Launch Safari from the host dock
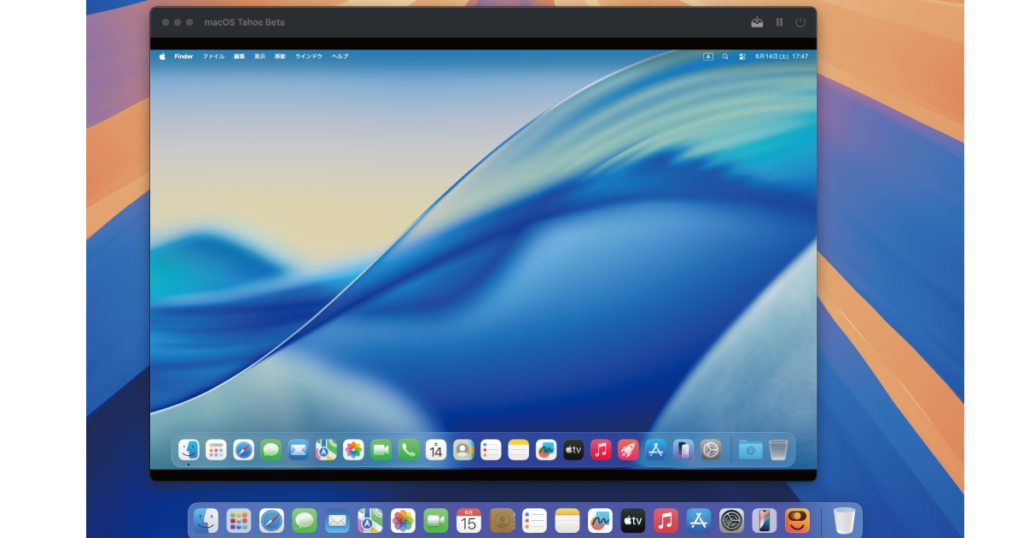Screen dimensions: 1024x538 tap(271, 520)
